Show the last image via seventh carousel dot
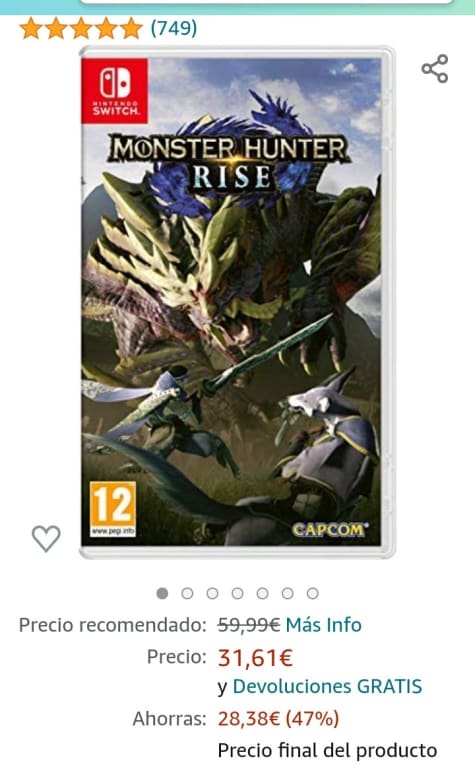This screenshot has height=769, width=475. click(313, 593)
